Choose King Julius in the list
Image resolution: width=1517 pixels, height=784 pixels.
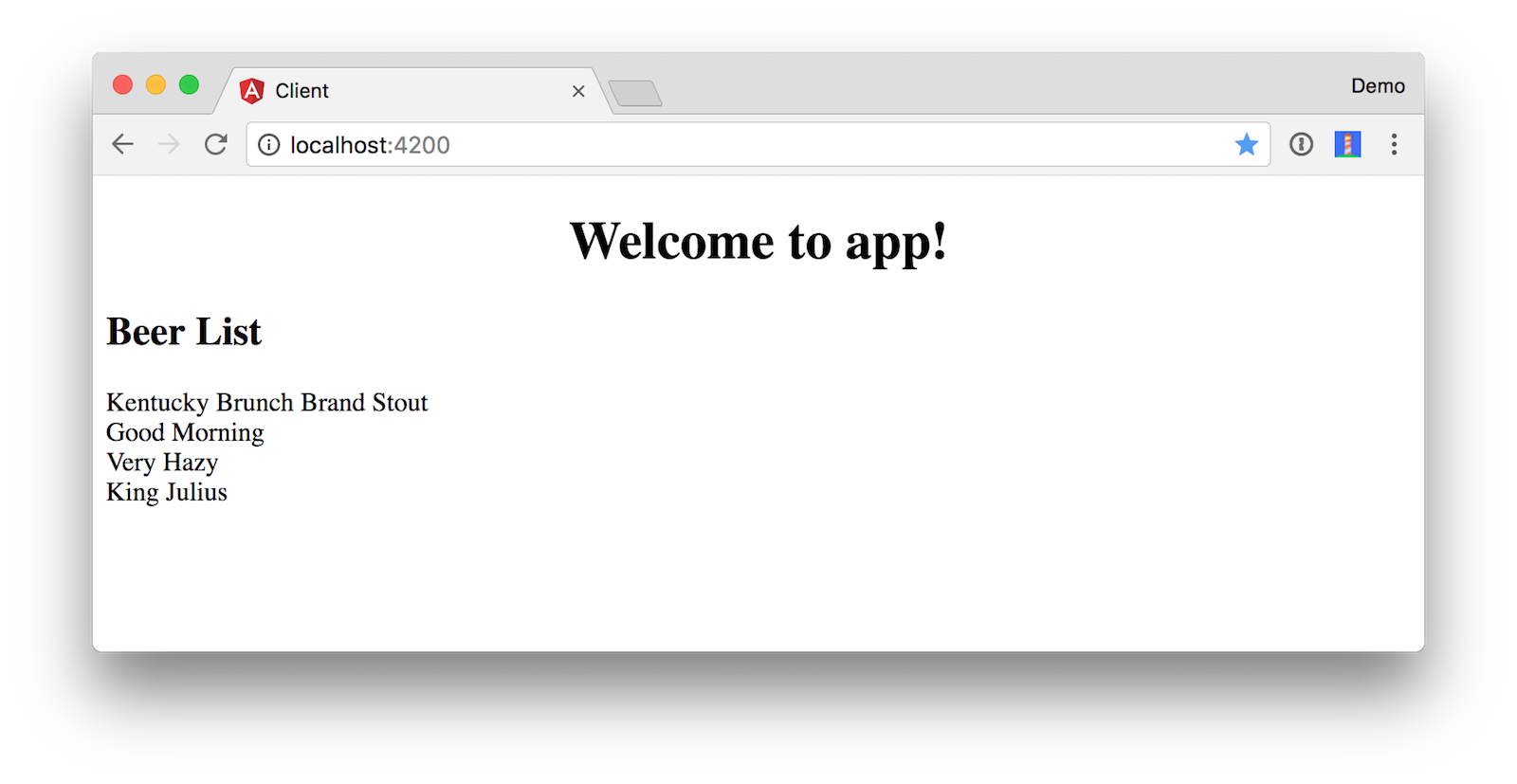coord(167,492)
